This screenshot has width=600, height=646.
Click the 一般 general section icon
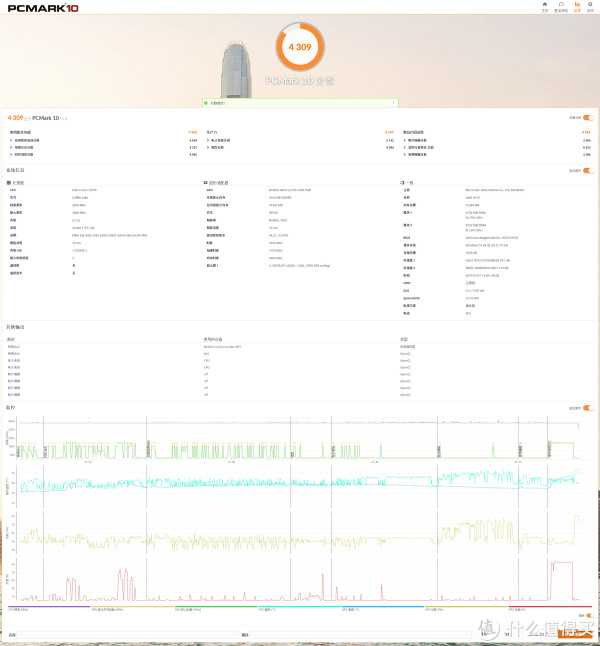[402, 183]
